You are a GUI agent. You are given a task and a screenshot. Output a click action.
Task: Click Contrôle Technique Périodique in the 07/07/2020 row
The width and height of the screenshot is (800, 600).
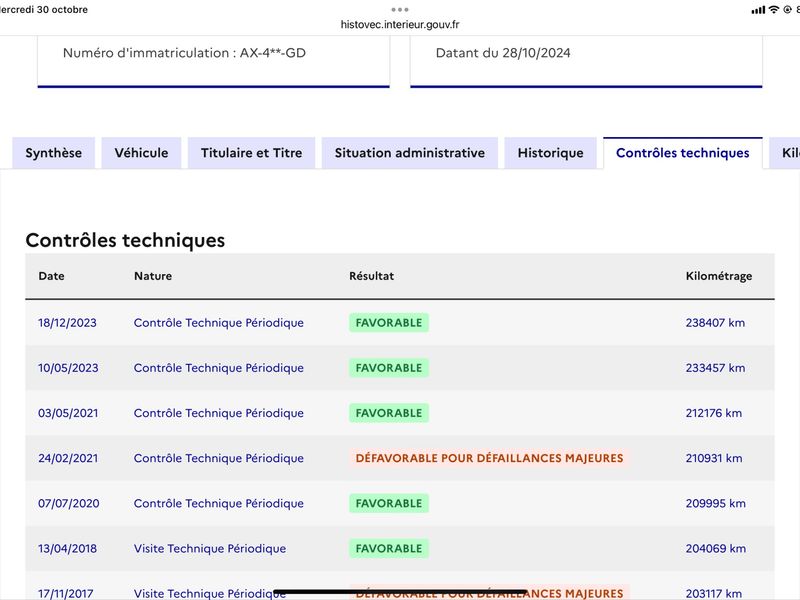[x=219, y=504]
